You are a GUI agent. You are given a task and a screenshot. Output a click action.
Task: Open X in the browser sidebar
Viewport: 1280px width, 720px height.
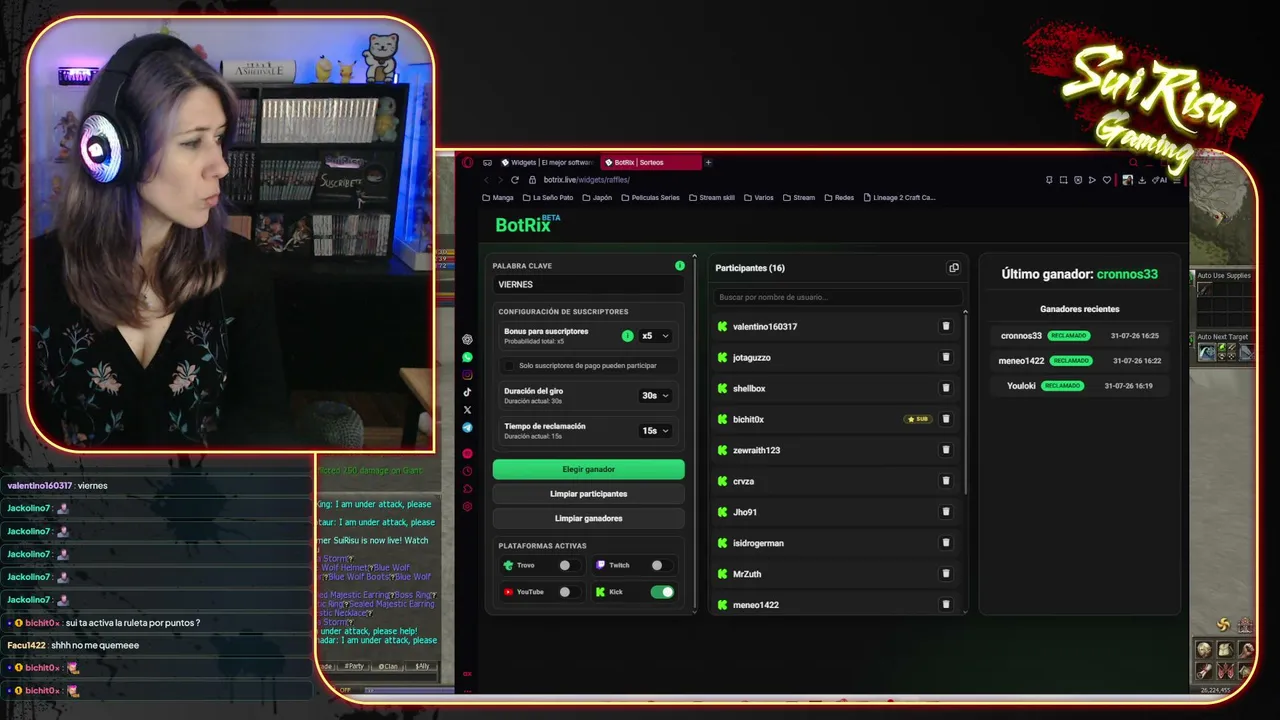tap(467, 410)
